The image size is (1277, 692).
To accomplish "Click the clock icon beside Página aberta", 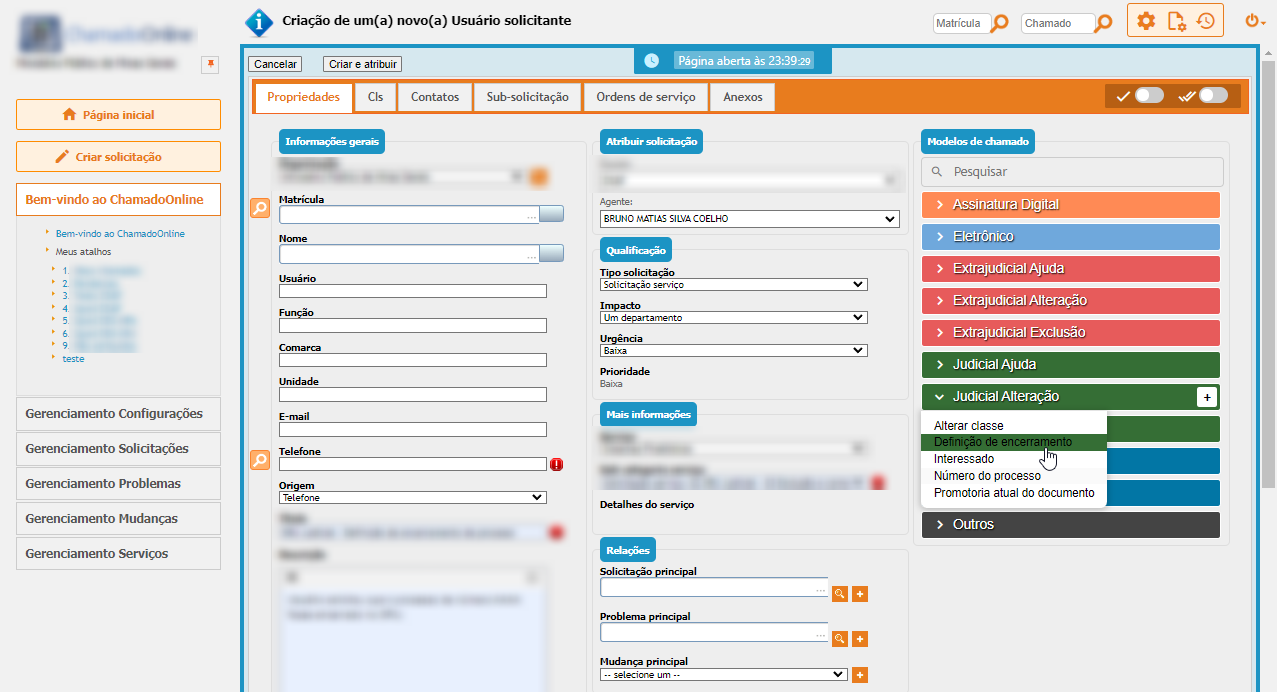I will [x=652, y=61].
